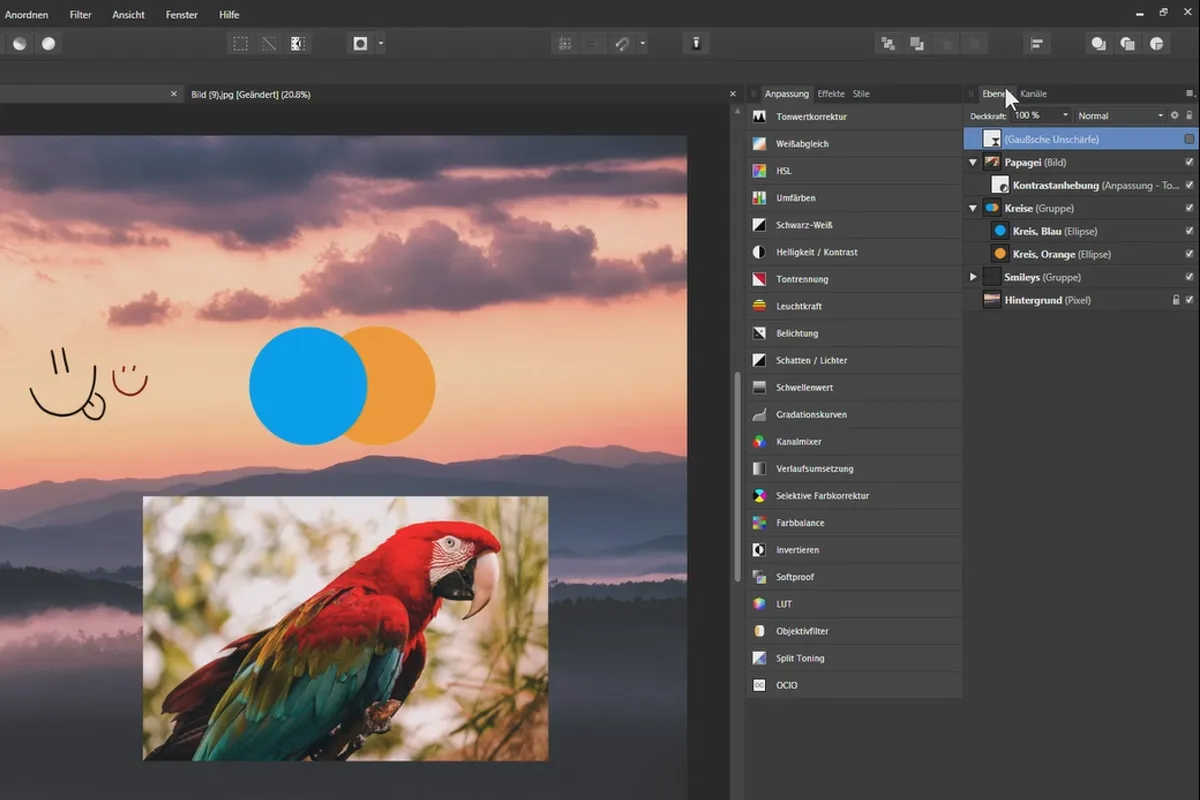Image resolution: width=1200 pixels, height=800 pixels.
Task: Add a Tonwertkorrektur adjustment
Action: (855, 117)
